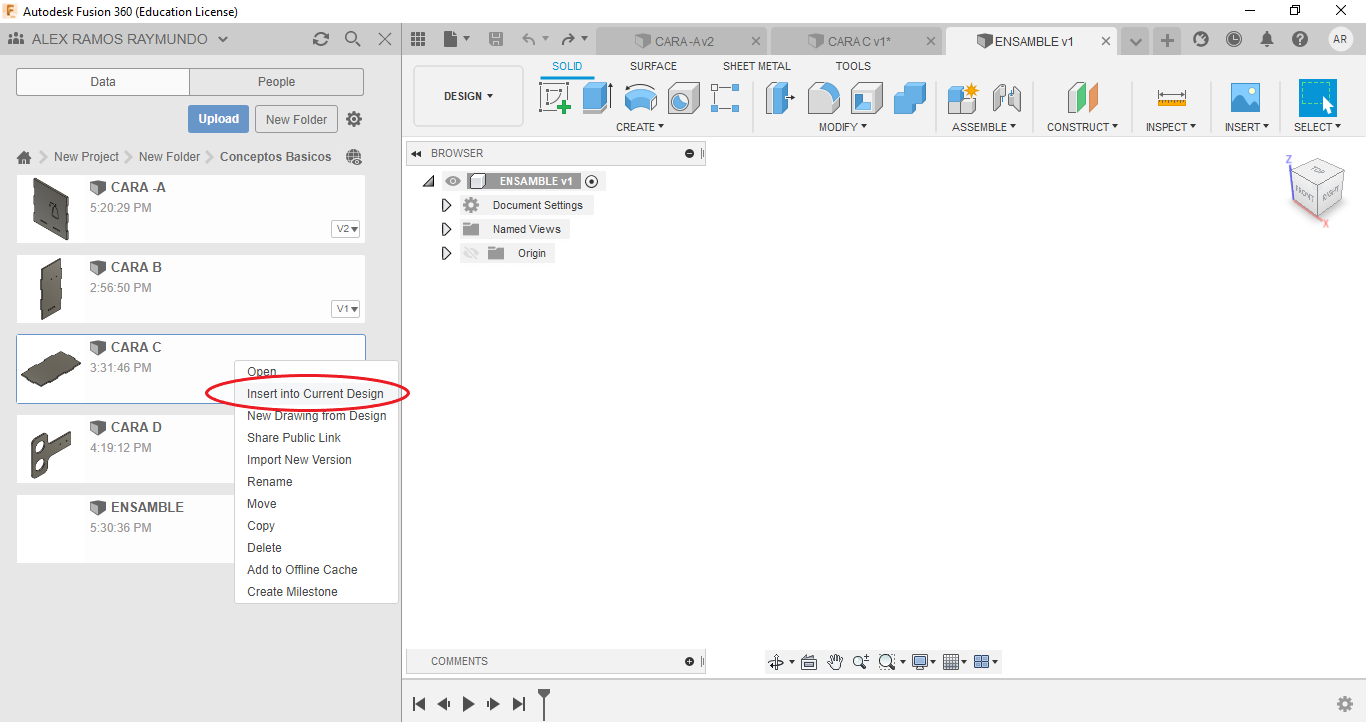This screenshot has height=722, width=1366.
Task: Select the Shell tool
Action: click(867, 98)
